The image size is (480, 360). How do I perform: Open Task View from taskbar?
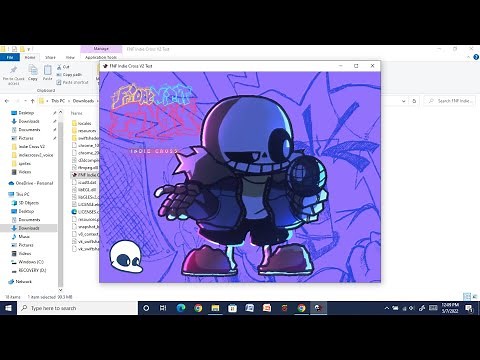pyautogui.click(x=163, y=308)
